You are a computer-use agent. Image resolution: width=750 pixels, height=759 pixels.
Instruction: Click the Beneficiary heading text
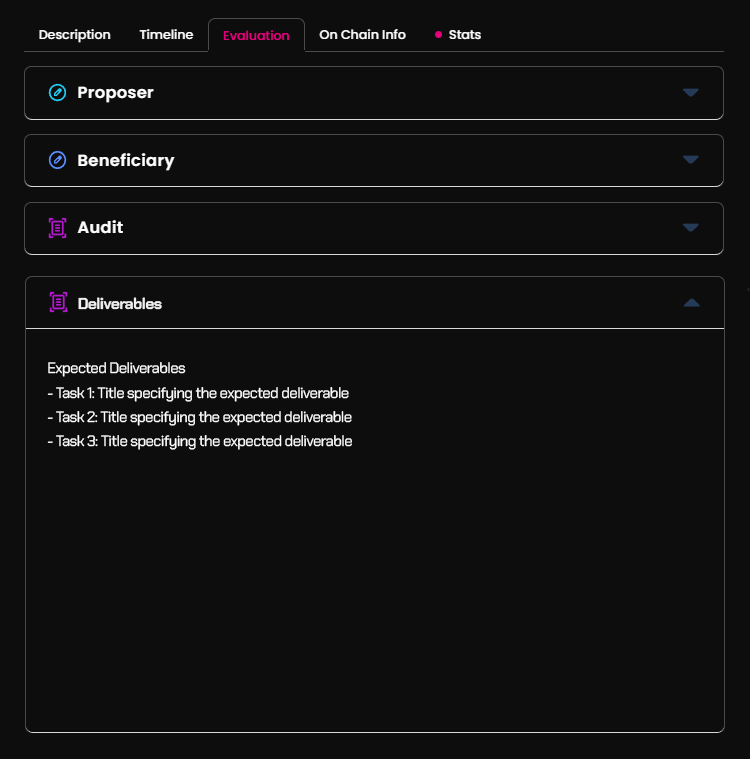126,160
